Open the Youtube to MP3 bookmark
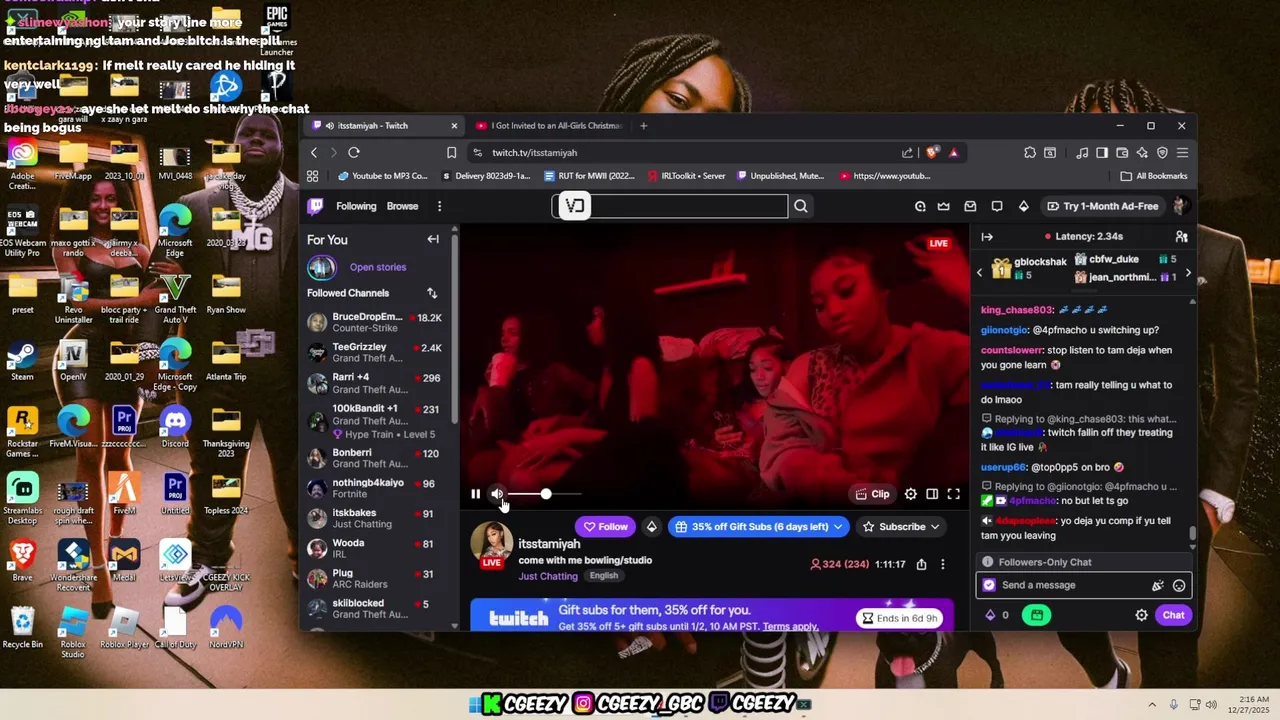Screen dimensions: 1280x720 (x=383, y=176)
